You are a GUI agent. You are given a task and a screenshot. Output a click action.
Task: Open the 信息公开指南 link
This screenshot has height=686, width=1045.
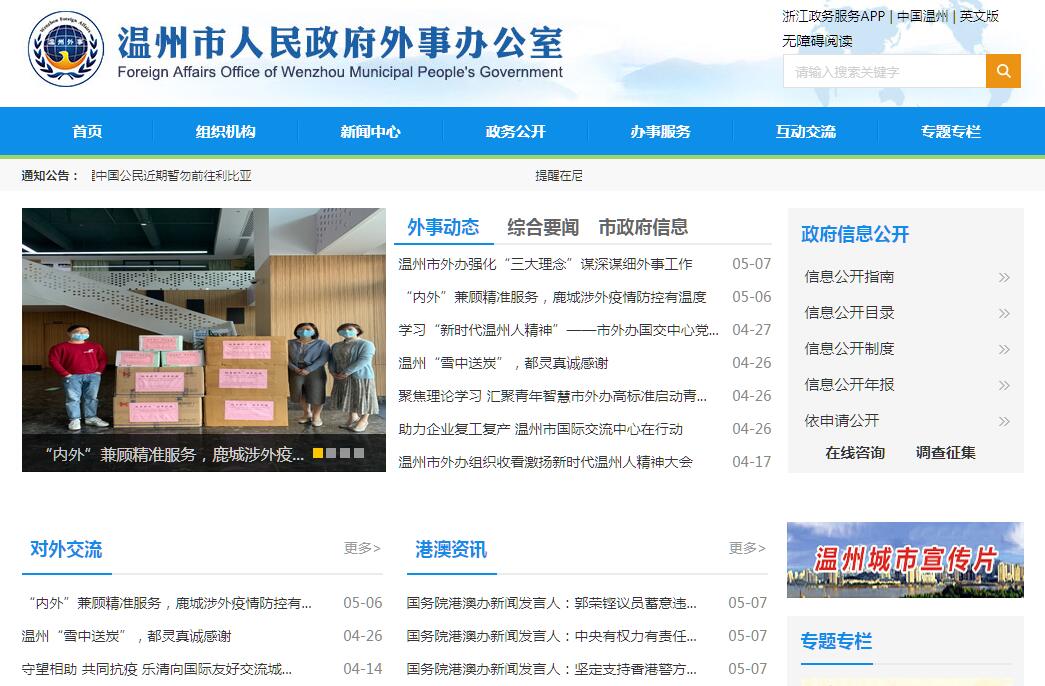[x=849, y=277]
